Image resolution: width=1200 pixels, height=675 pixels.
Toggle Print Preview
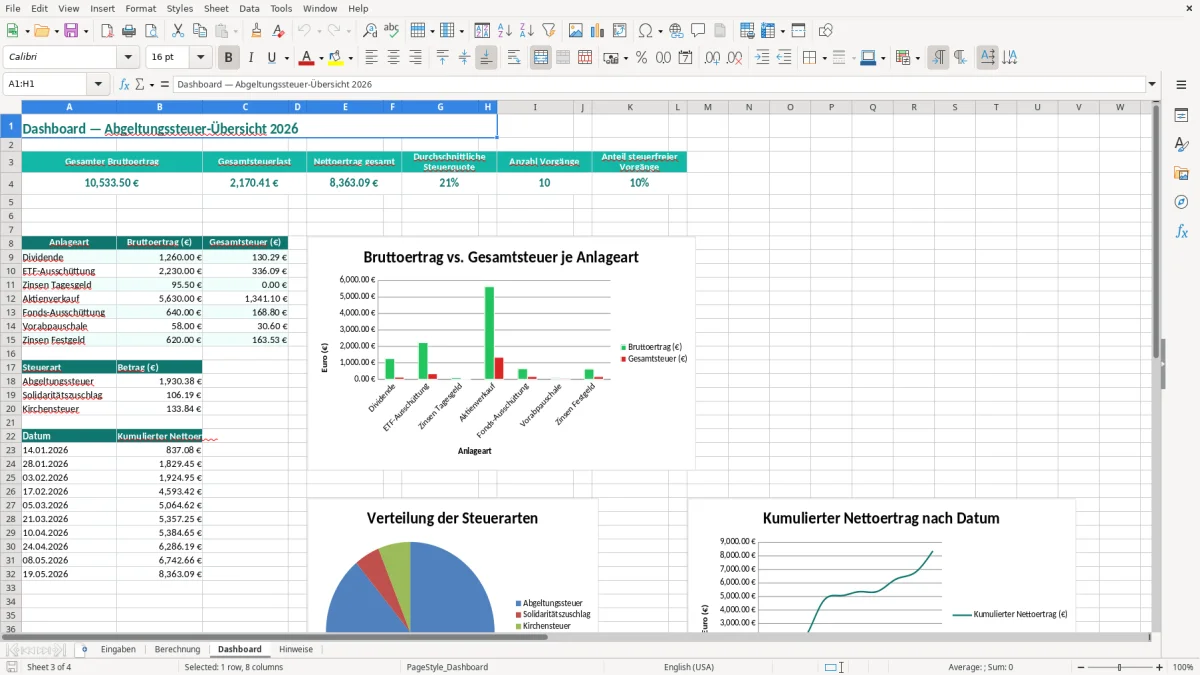pyautogui.click(x=151, y=31)
